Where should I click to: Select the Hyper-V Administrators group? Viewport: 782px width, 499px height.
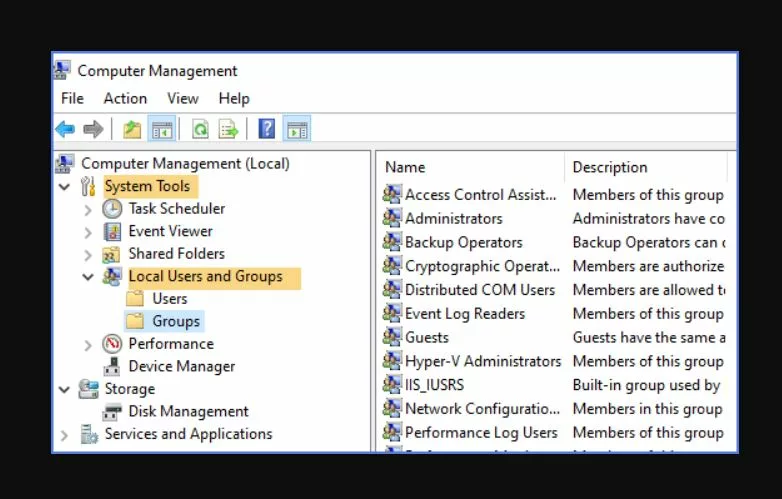pos(483,361)
